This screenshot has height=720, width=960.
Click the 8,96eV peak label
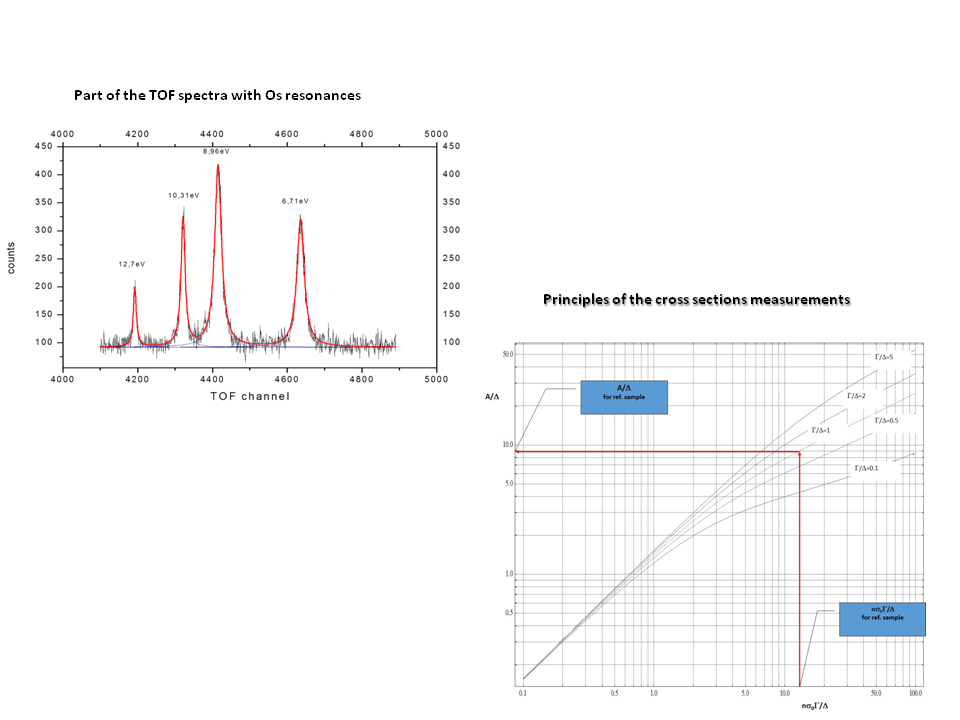point(218,150)
